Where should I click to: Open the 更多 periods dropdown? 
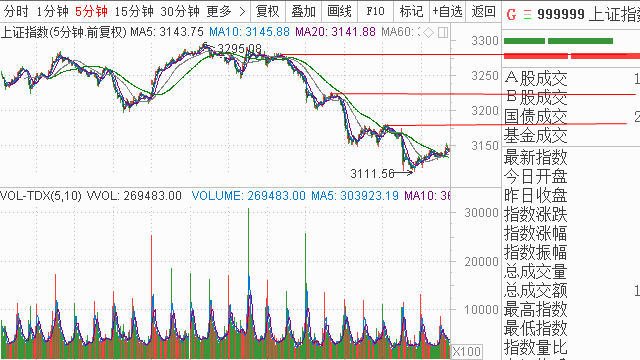click(219, 11)
